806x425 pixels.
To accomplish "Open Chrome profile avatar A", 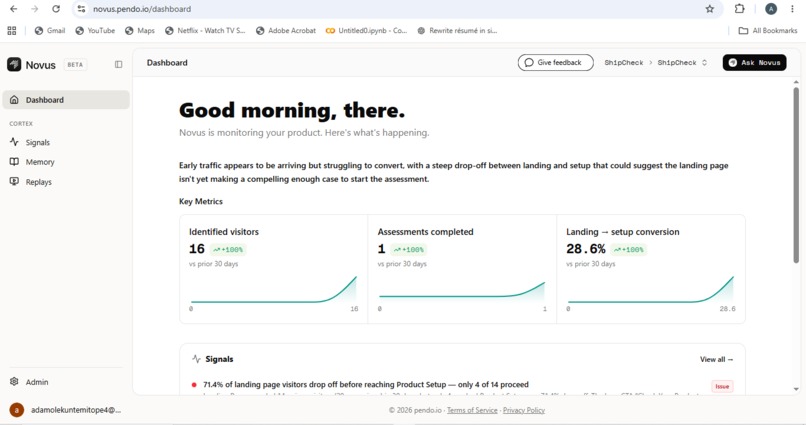I will click(x=771, y=9).
